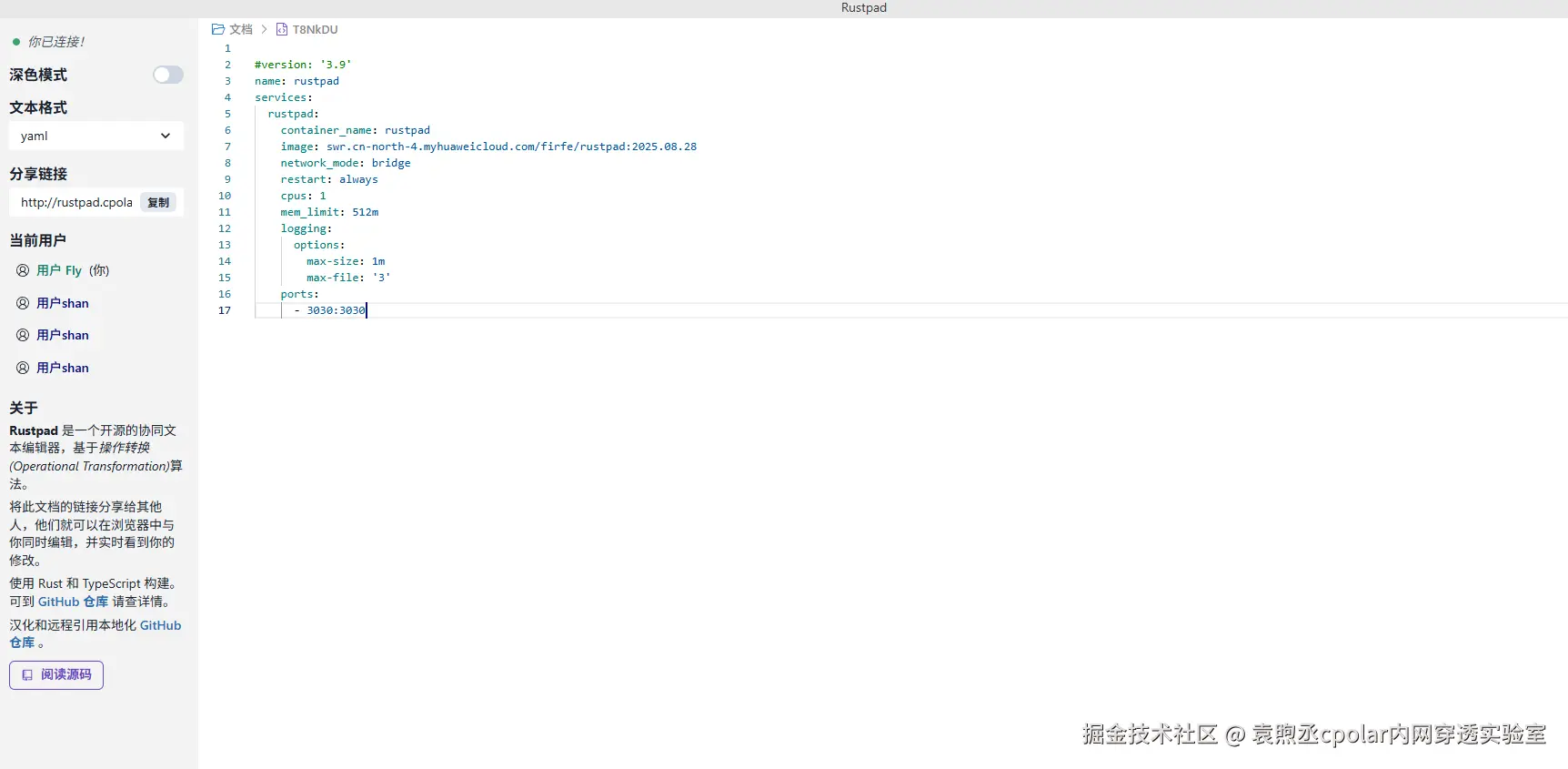The width and height of the screenshot is (1568, 769).
Task: Click the 'restart: always' line
Action: pos(329,179)
